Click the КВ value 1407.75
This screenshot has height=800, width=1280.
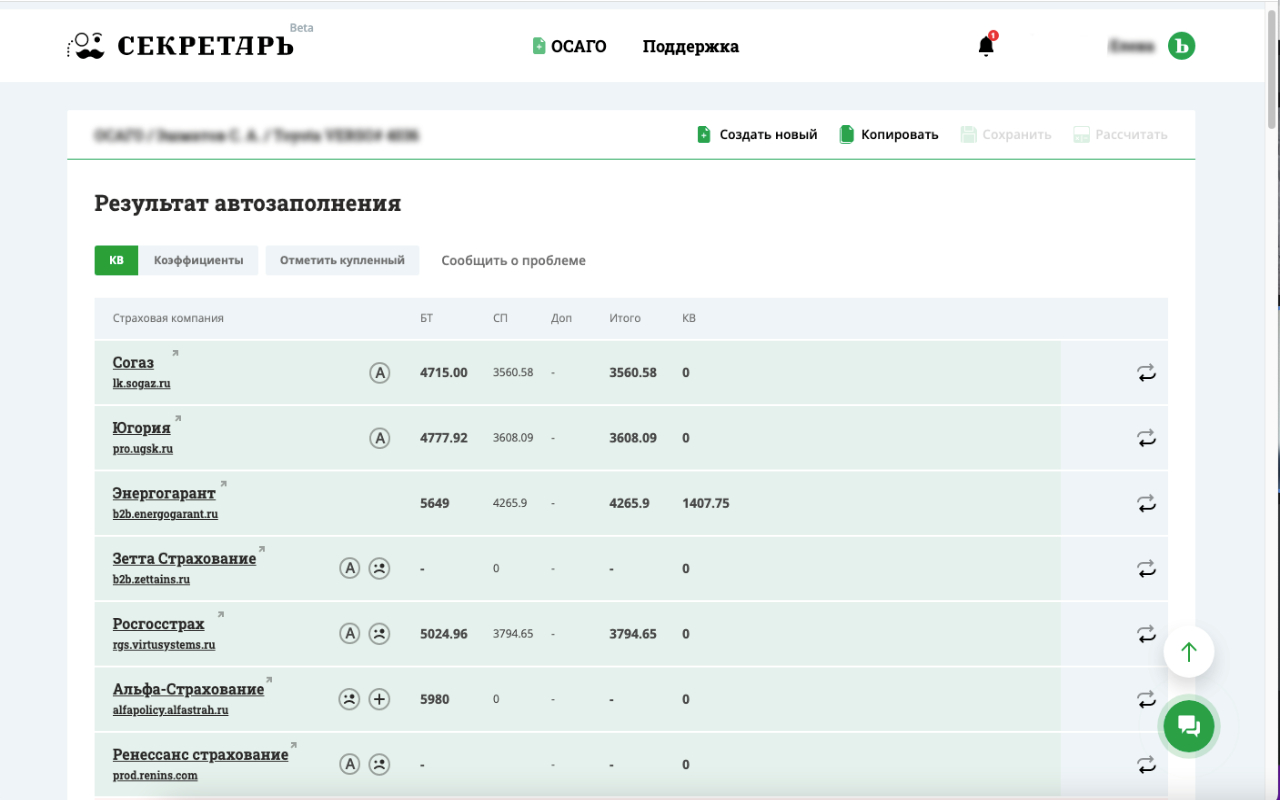(706, 503)
